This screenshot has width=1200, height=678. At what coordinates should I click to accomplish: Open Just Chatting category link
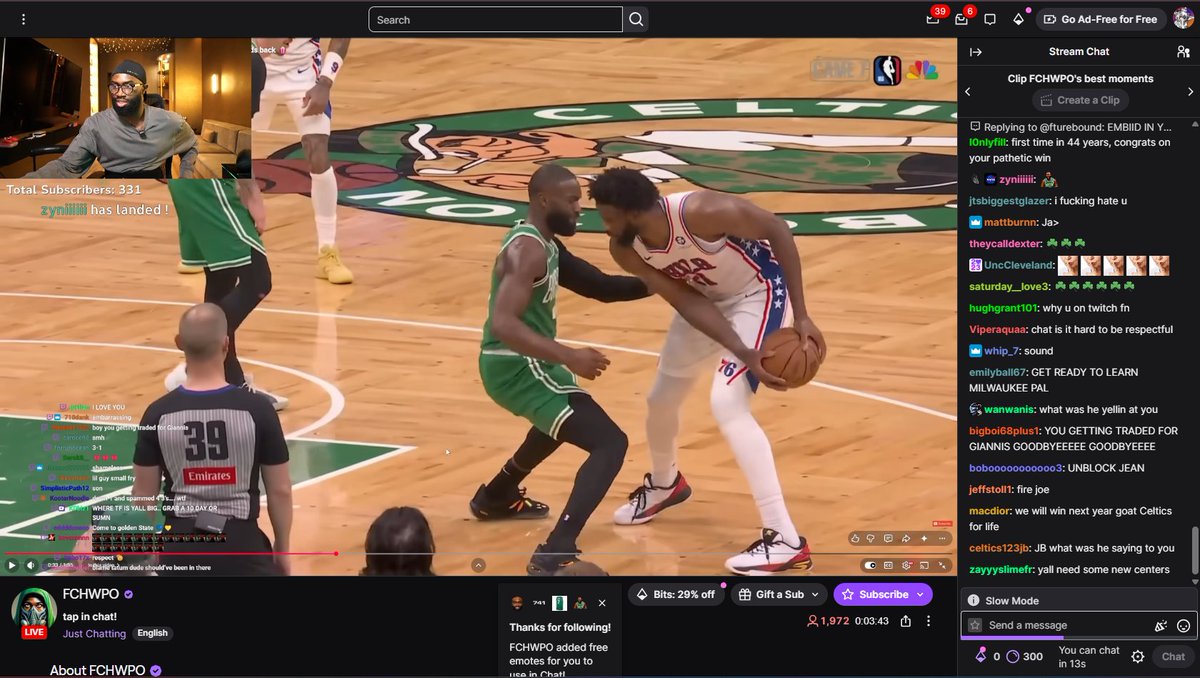94,633
